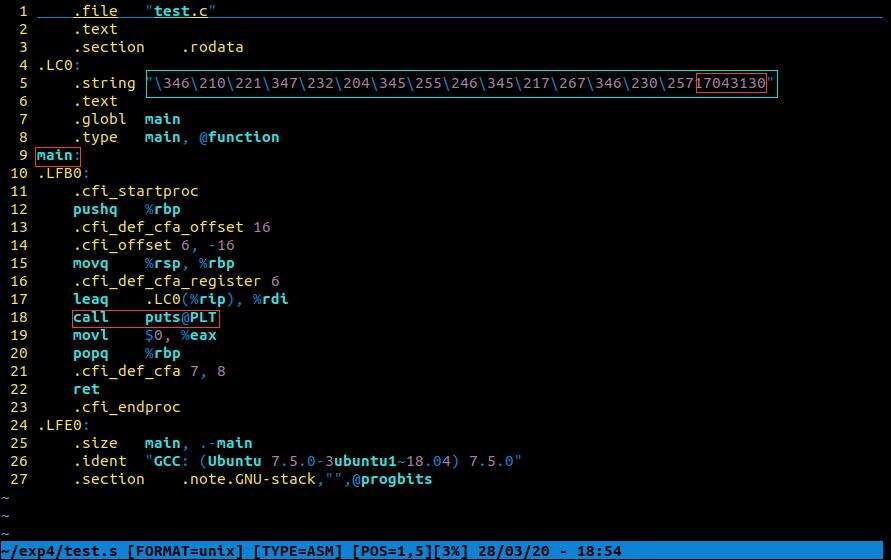Click the leaq instruction on line 17
Screen dimensions: 891x560
(90, 300)
